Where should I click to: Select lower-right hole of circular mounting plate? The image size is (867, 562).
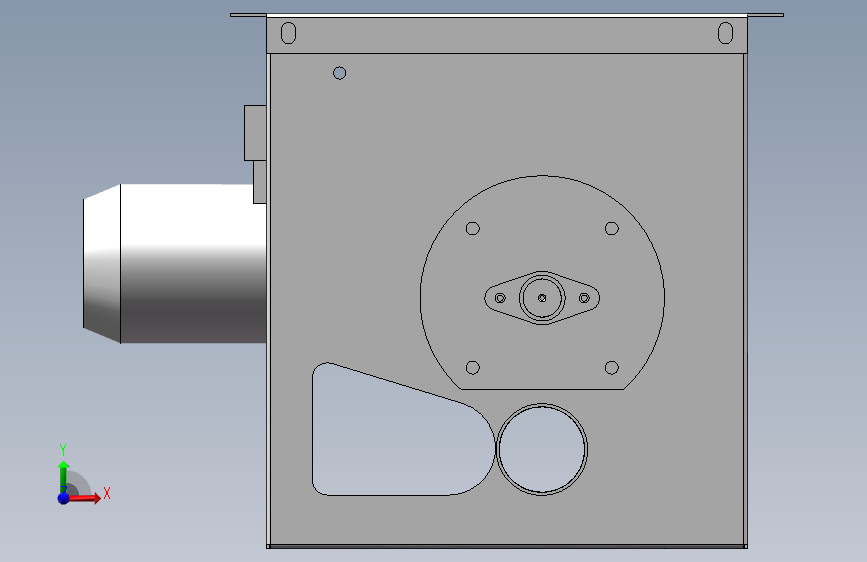pyautogui.click(x=612, y=368)
